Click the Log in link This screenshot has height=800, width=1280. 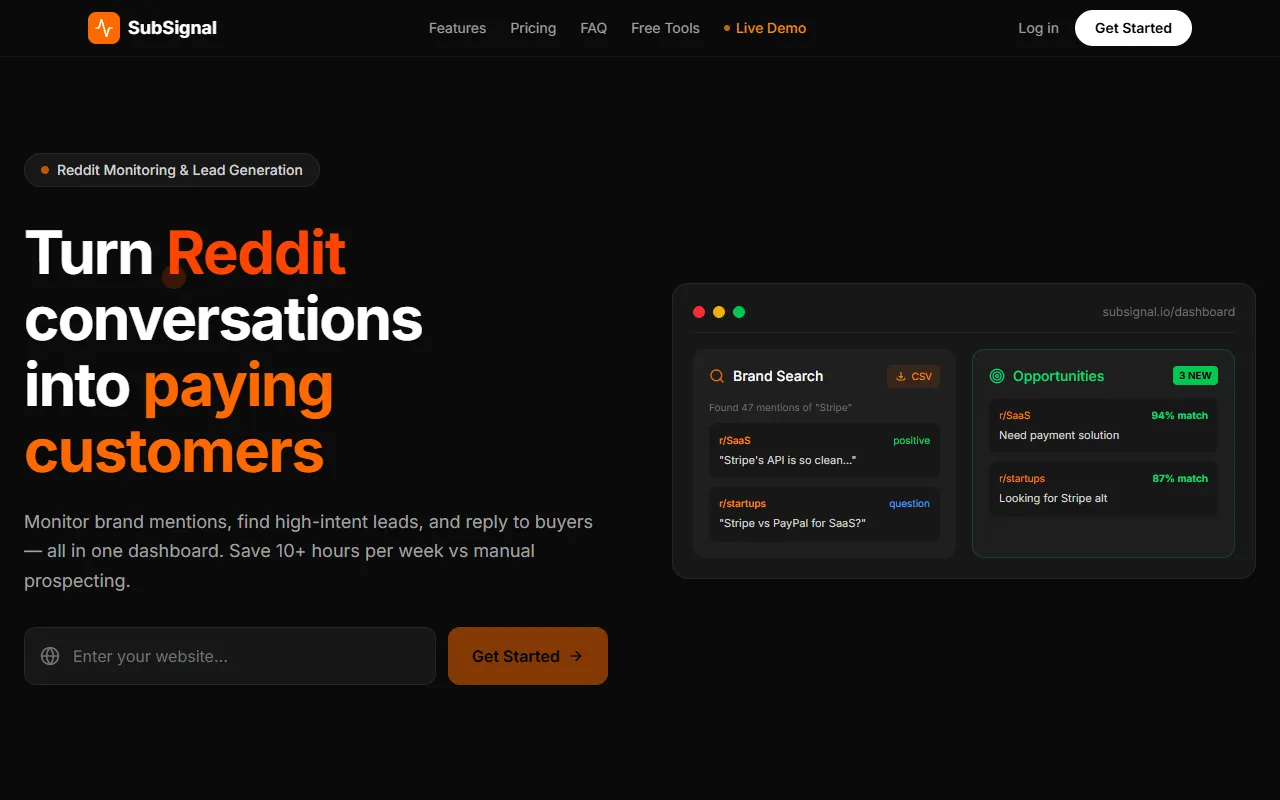[1038, 28]
